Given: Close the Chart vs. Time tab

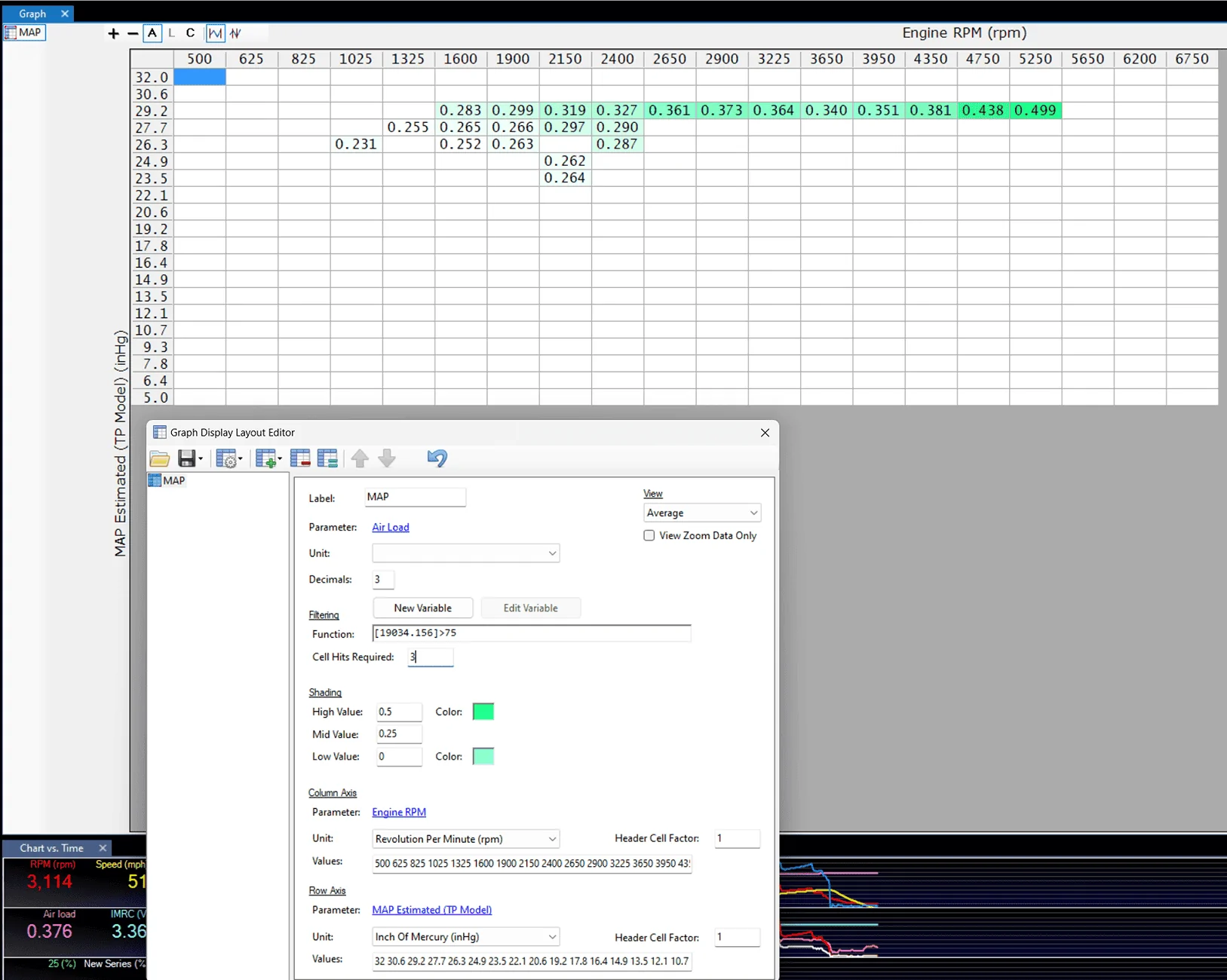Looking at the screenshot, I should pos(103,848).
